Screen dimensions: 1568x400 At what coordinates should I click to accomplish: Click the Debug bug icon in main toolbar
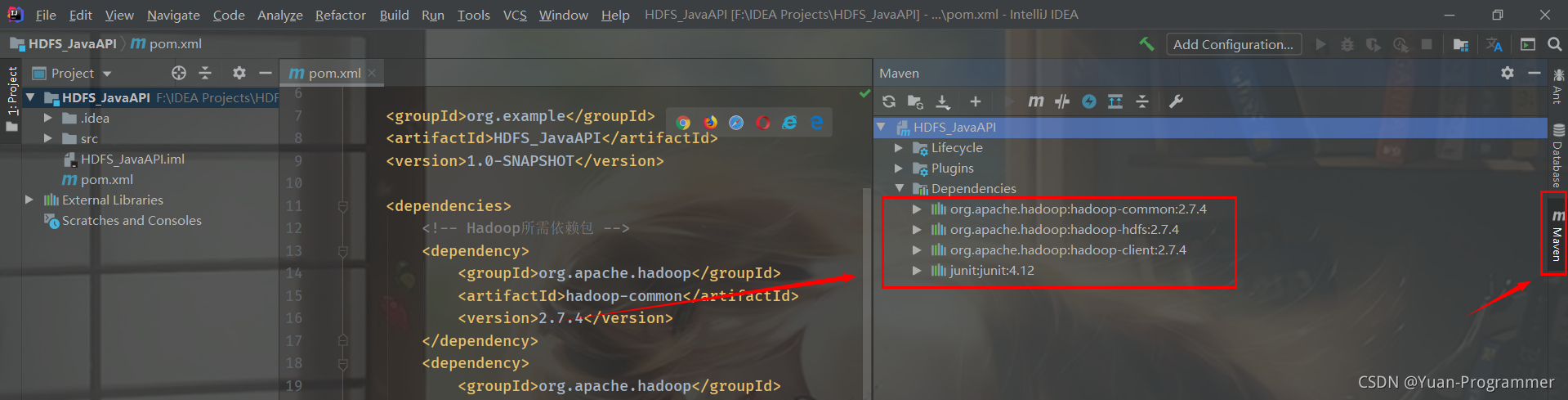[x=1347, y=44]
